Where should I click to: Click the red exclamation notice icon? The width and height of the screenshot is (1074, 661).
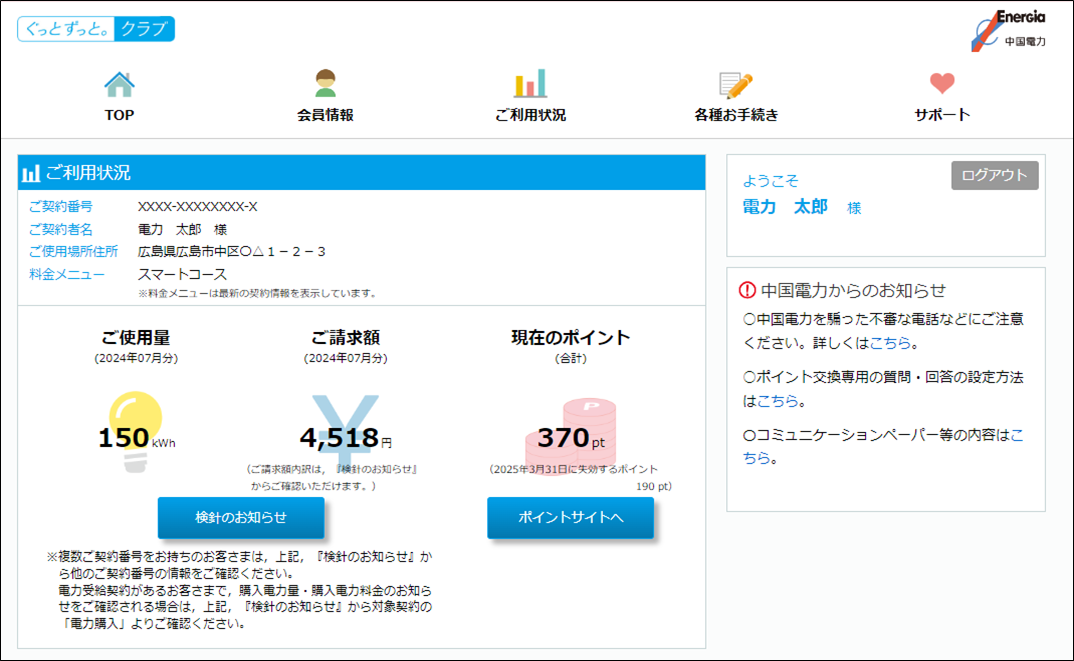(747, 290)
